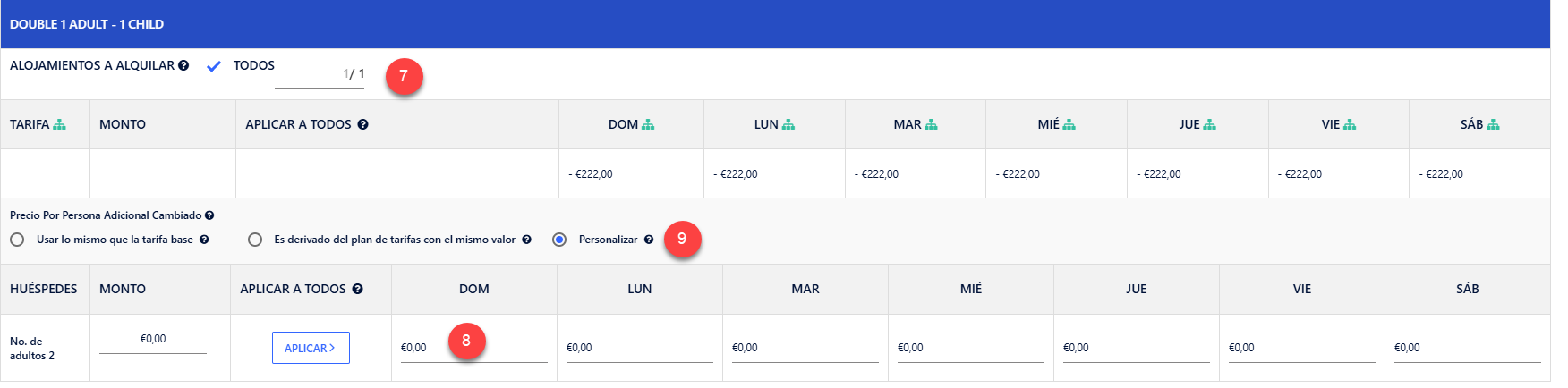The height and width of the screenshot is (388, 1568).
Task: Click the hierarchy icon beside MIÉ header
Action: 1069,124
